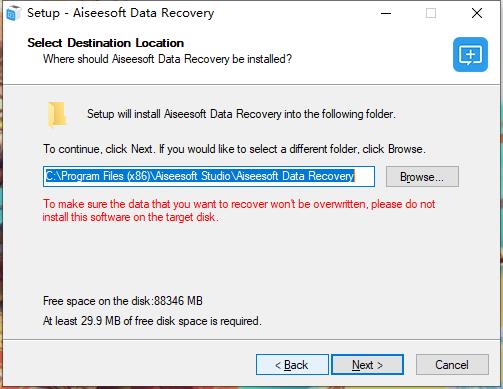Click the 'Setup - Aiseesoft Data Recovery' window title
Screen dimensions: 503x389
pos(120,13)
